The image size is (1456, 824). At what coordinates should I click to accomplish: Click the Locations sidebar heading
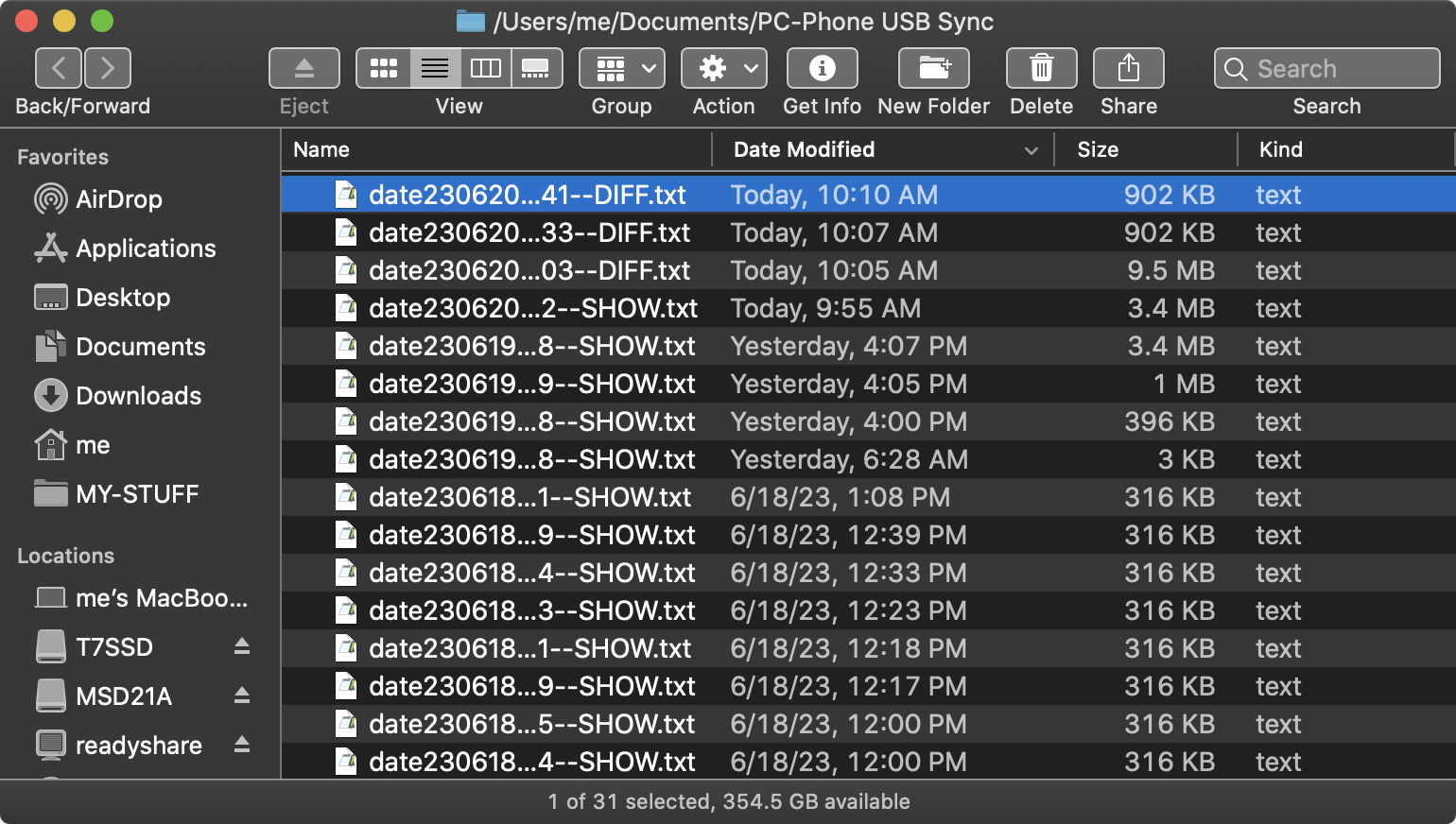pyautogui.click(x=65, y=556)
